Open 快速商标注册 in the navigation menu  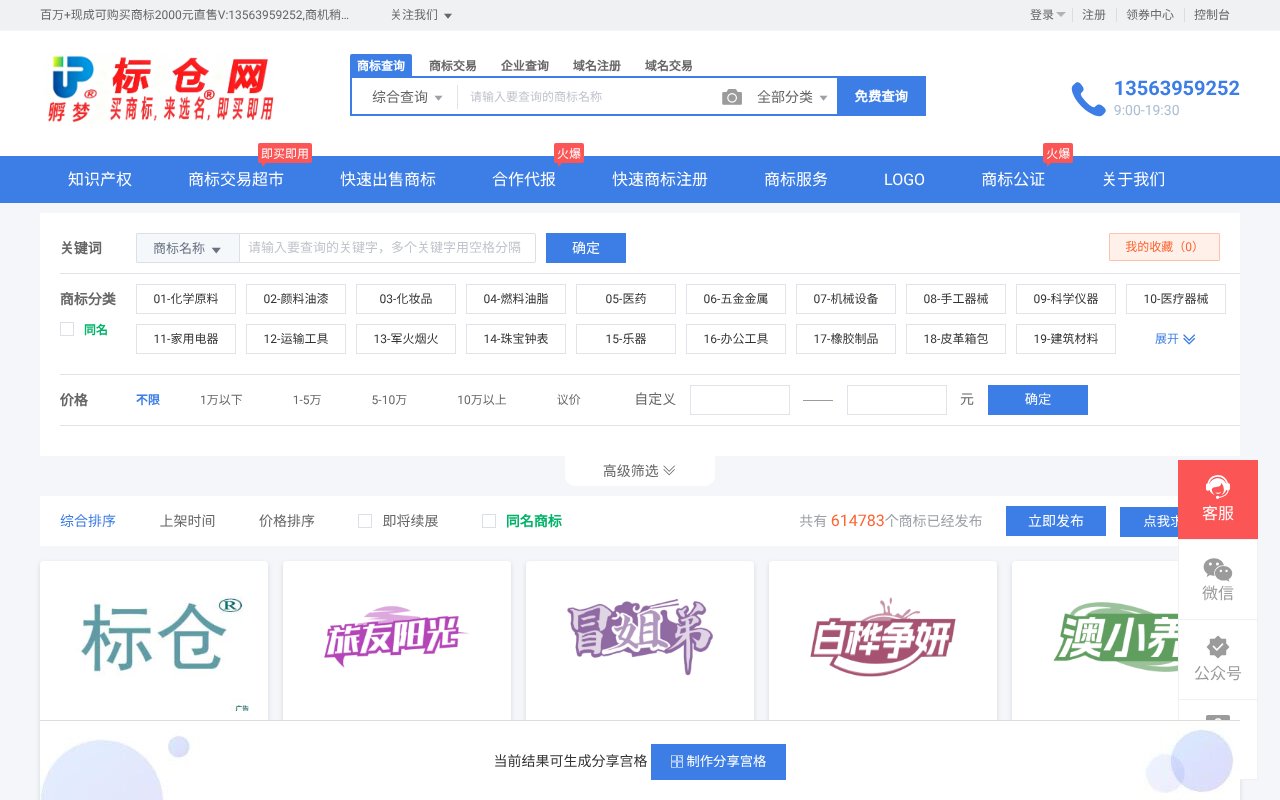(x=659, y=180)
